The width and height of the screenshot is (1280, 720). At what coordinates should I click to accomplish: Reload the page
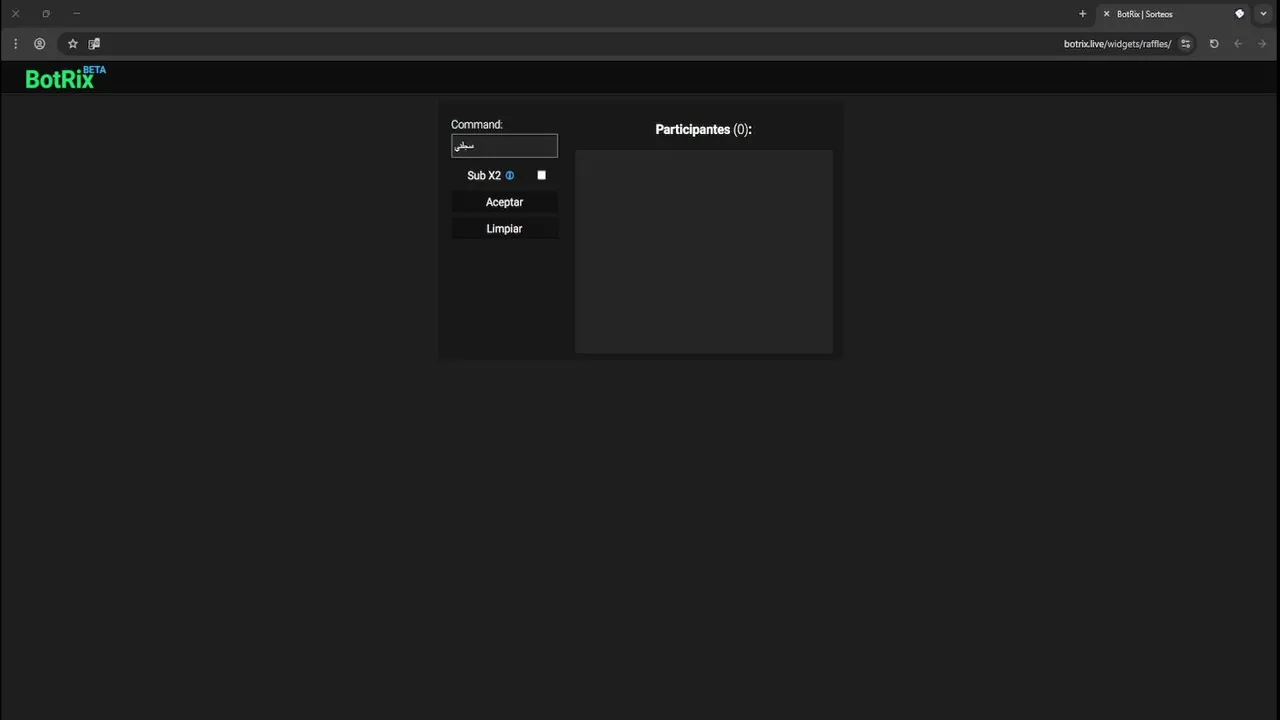coord(1214,44)
